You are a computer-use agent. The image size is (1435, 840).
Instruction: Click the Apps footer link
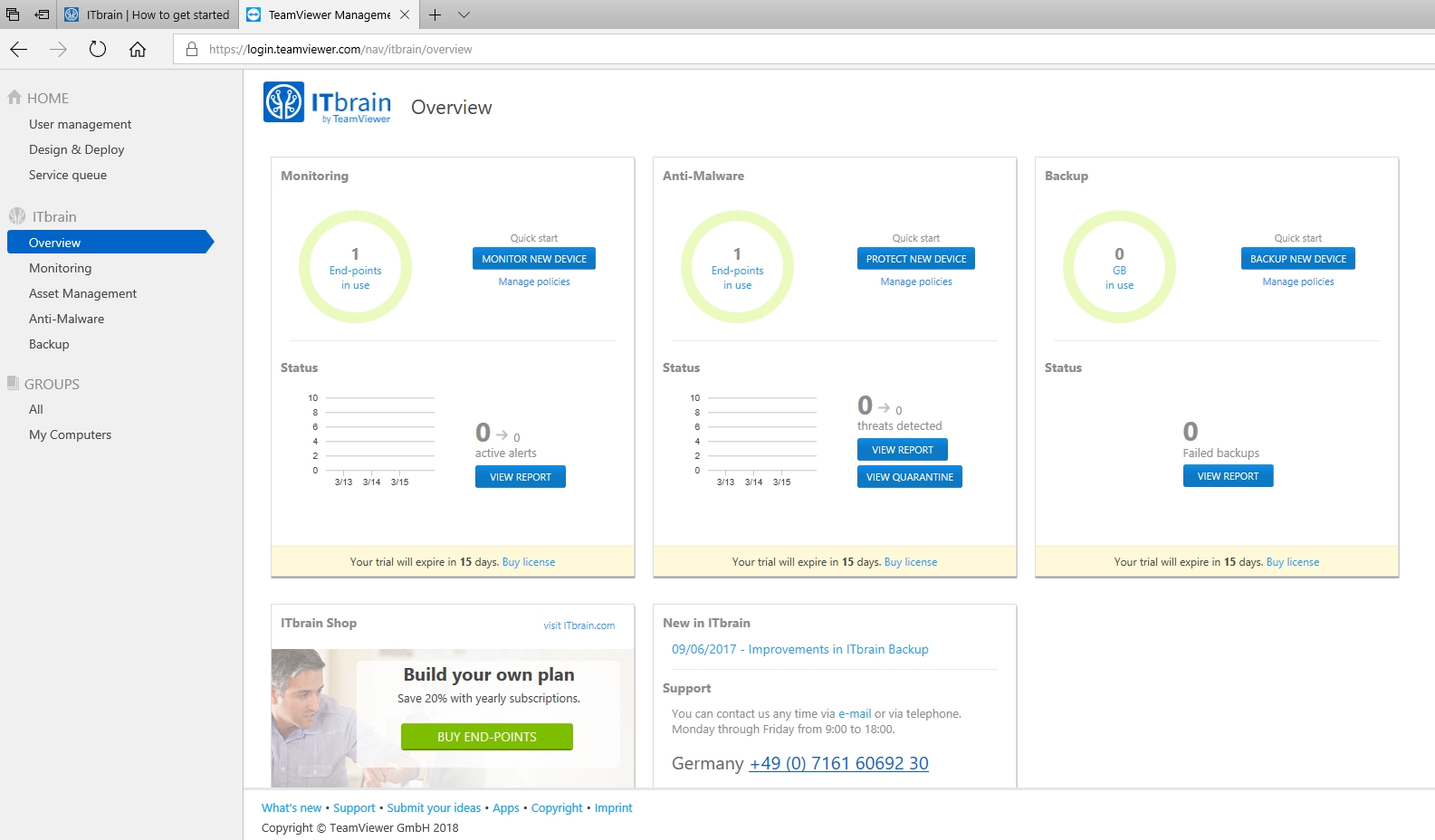tap(506, 807)
